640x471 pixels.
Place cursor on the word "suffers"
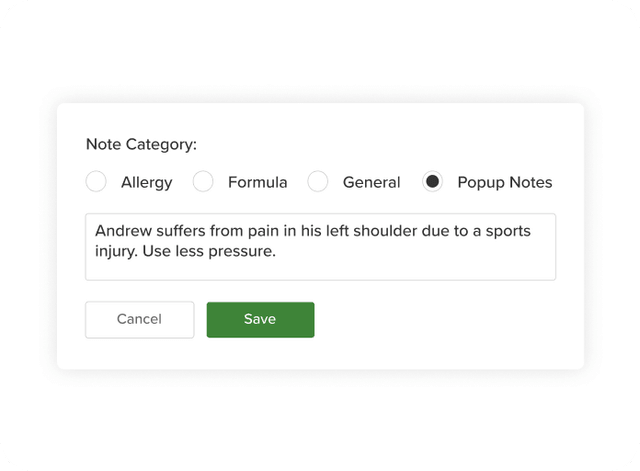coord(180,231)
